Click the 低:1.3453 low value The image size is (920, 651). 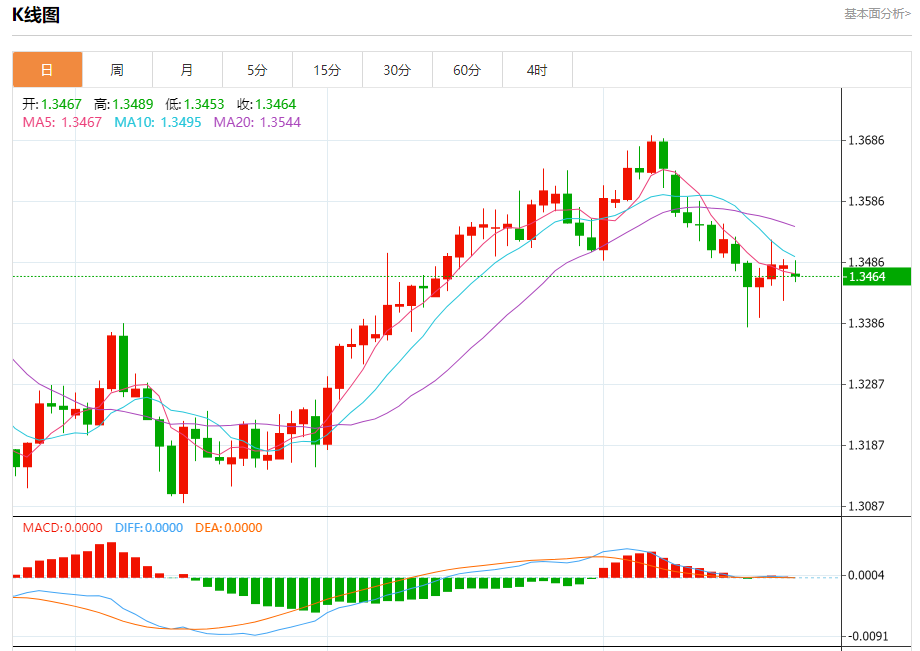(195, 104)
